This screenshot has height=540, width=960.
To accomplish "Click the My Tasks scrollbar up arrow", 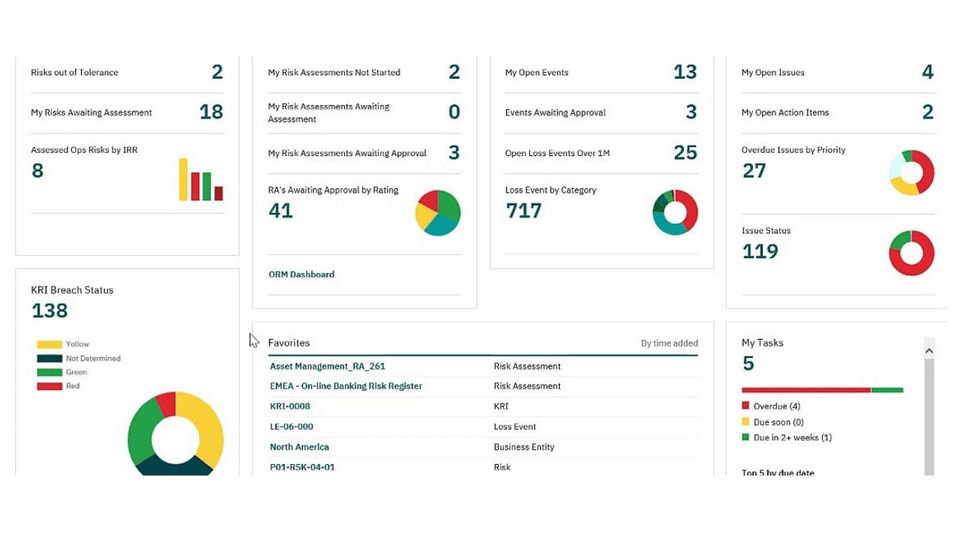I will click(929, 351).
